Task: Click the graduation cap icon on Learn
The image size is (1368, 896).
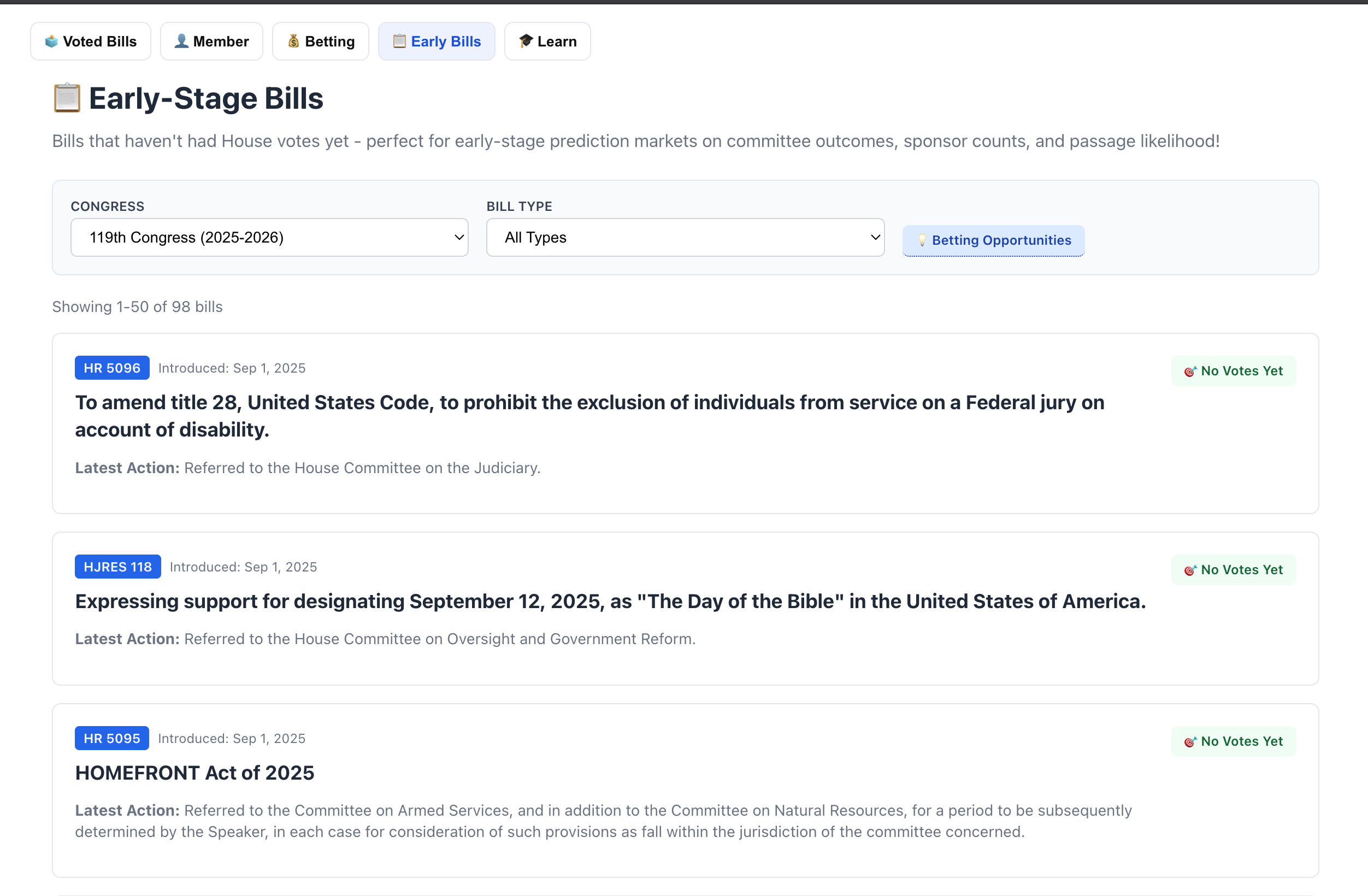Action: click(x=526, y=41)
